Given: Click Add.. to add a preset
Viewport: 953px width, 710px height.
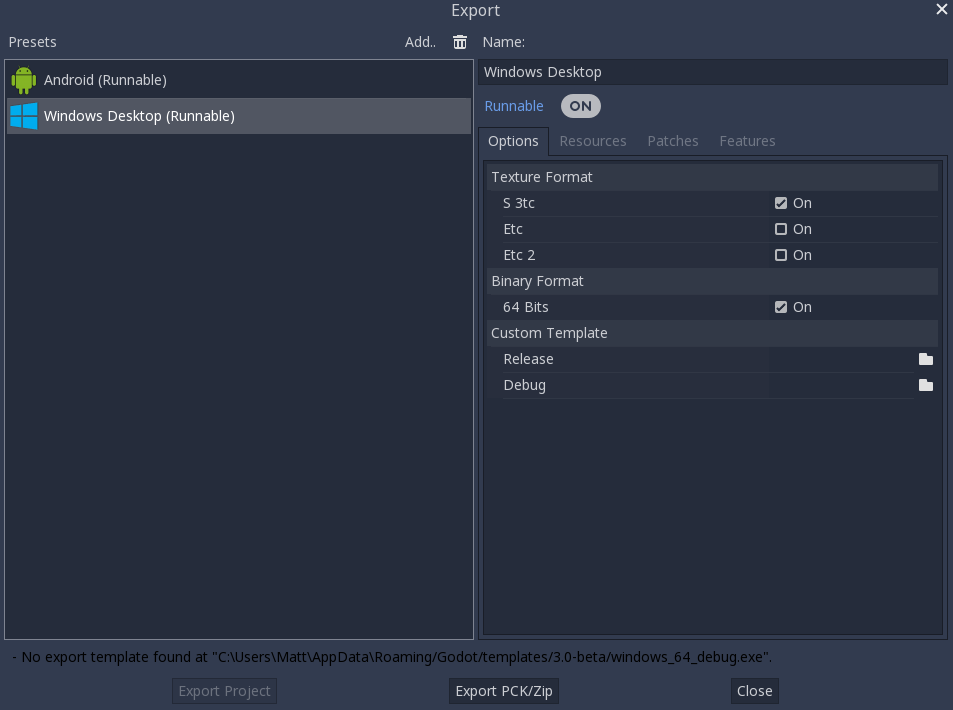Looking at the screenshot, I should tap(421, 42).
